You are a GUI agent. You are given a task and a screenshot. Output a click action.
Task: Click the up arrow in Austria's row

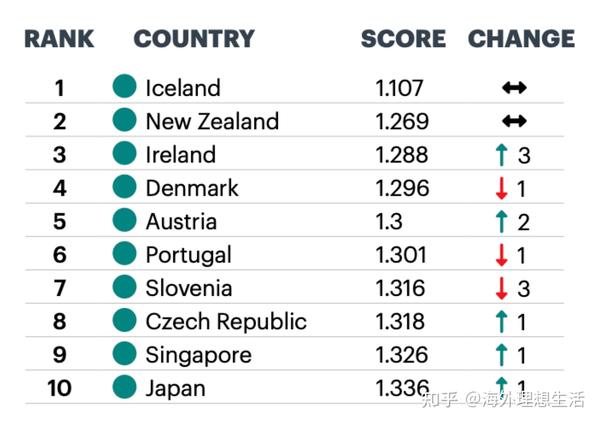(502, 222)
